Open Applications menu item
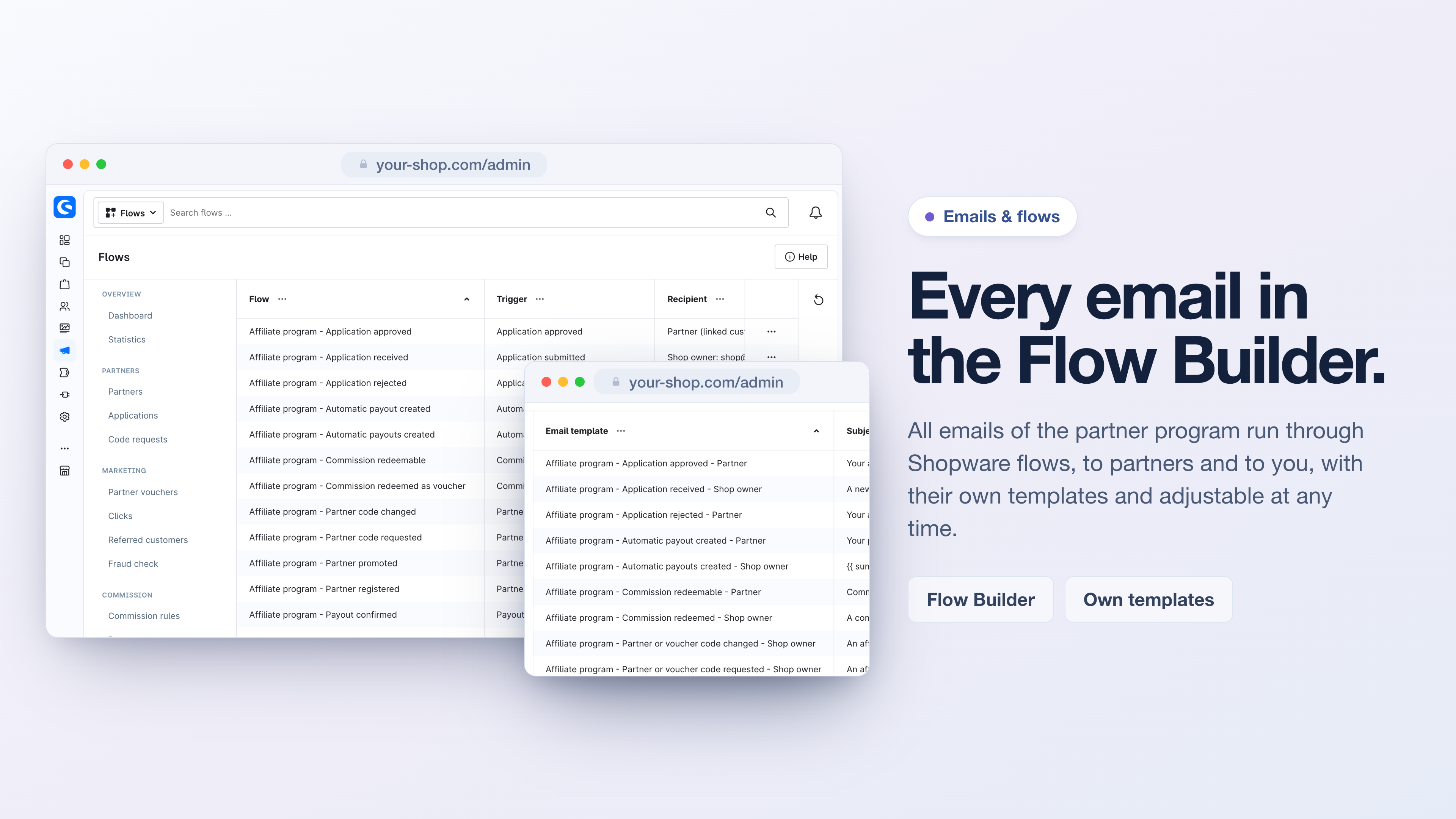This screenshot has width=1456, height=819. 133,416
